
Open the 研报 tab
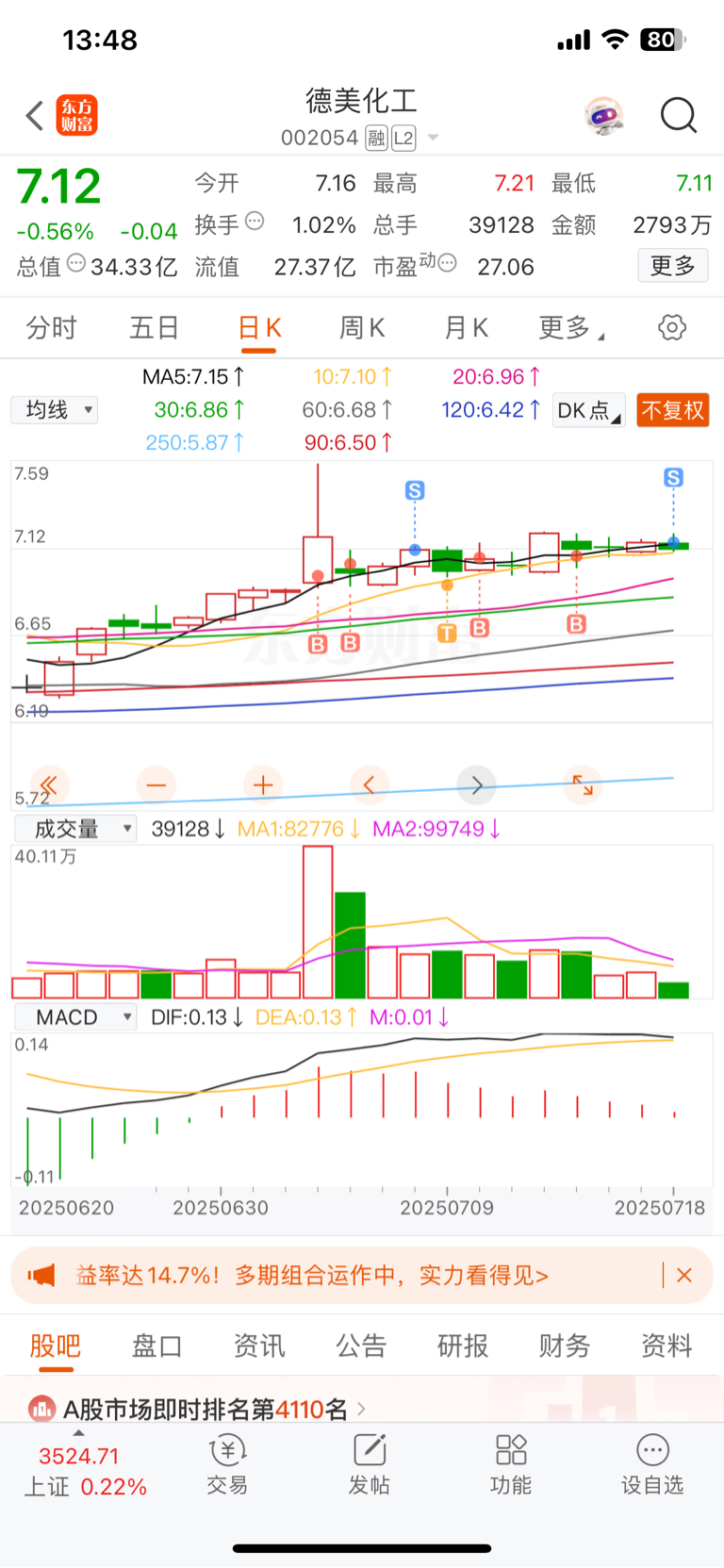463,1345
